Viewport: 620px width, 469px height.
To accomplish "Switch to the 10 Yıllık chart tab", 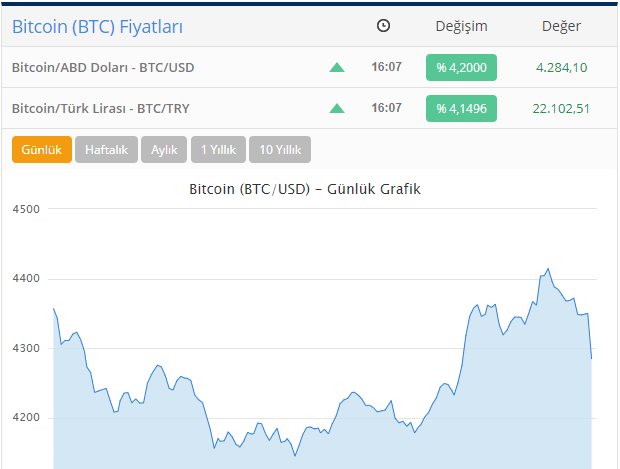I will click(x=280, y=149).
